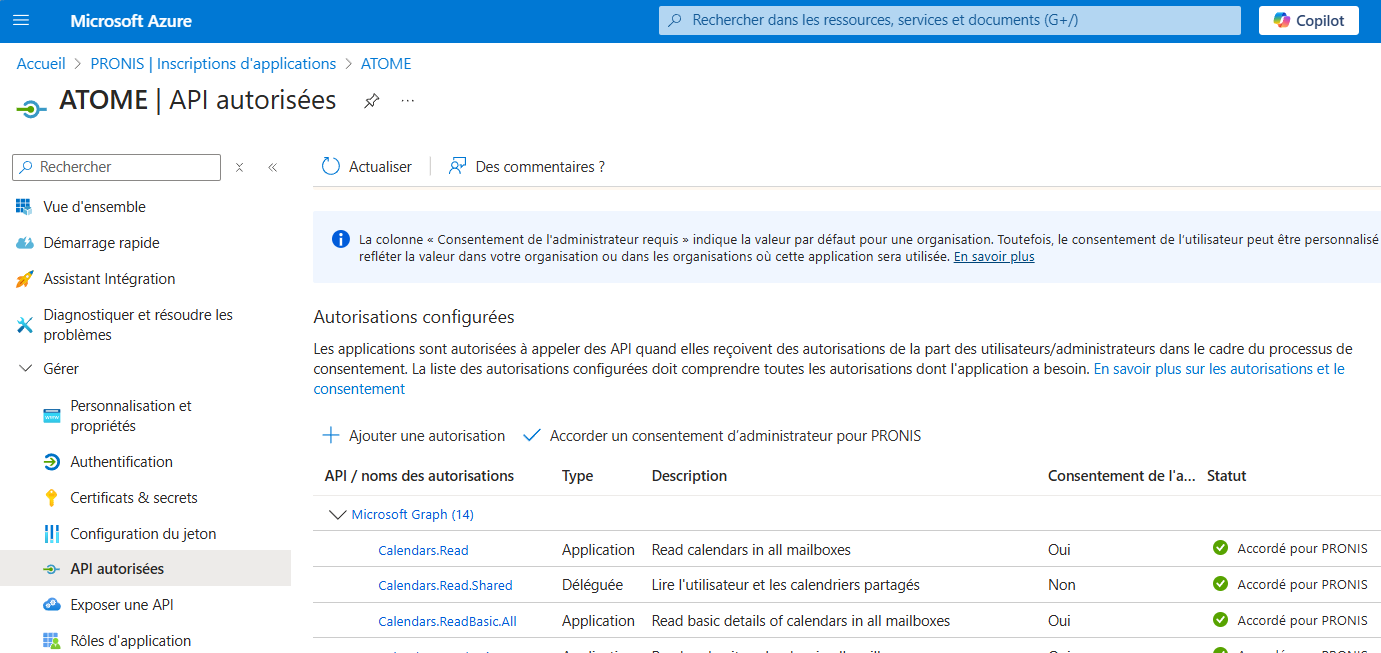Open PRONIS | Inscriptions d'applications breadcrumb

pyautogui.click(x=213, y=63)
